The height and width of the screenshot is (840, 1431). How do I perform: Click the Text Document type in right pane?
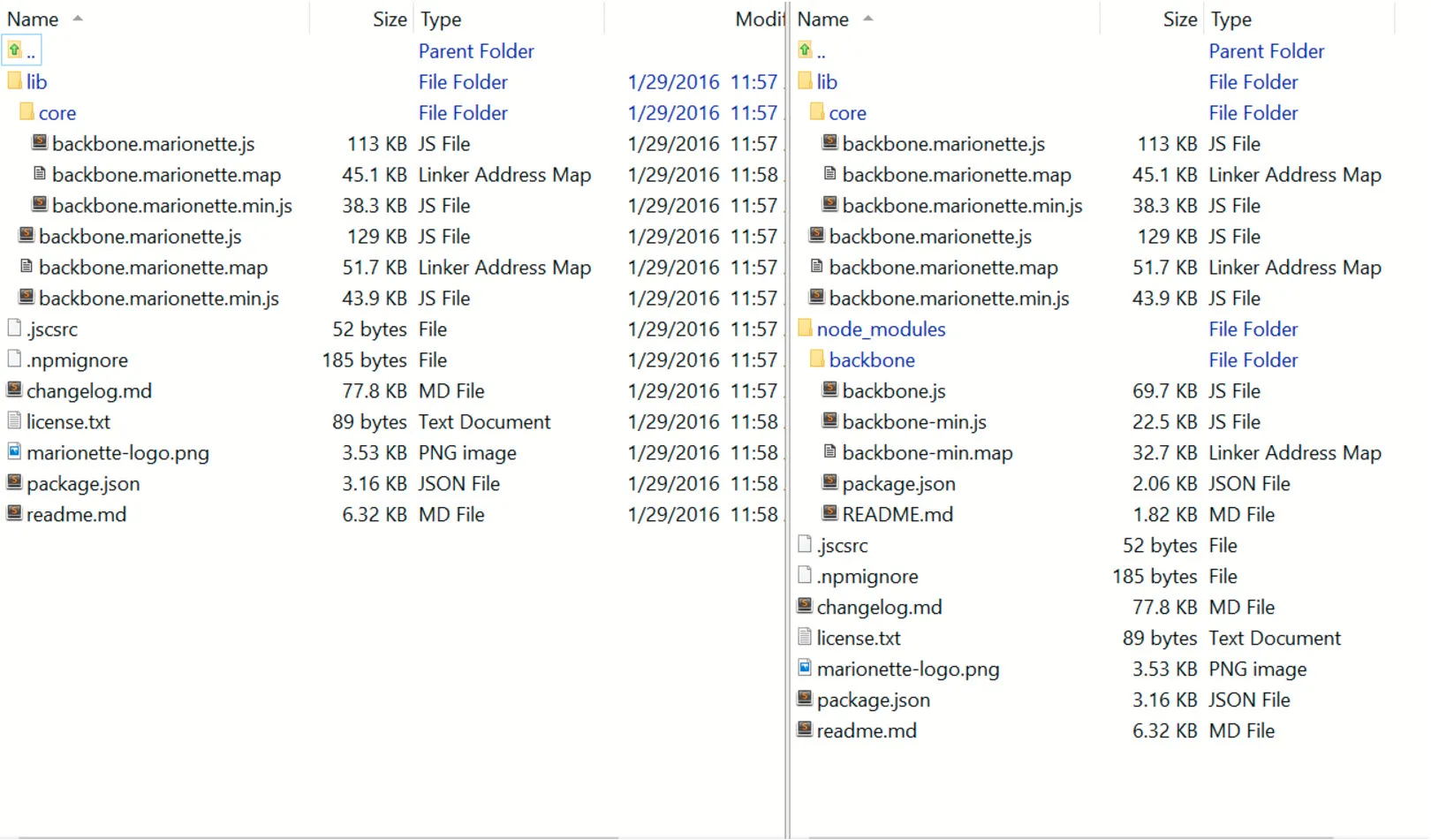[1276, 639]
